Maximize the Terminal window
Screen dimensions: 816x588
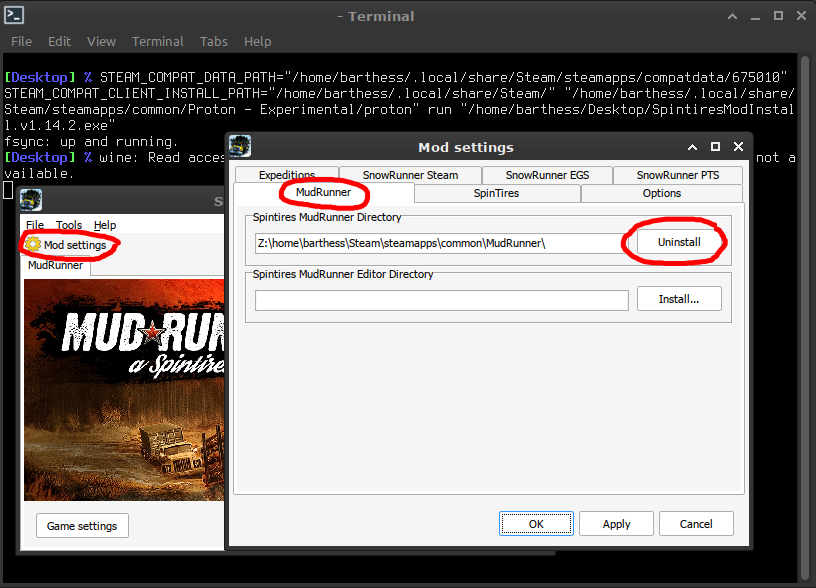(x=778, y=16)
